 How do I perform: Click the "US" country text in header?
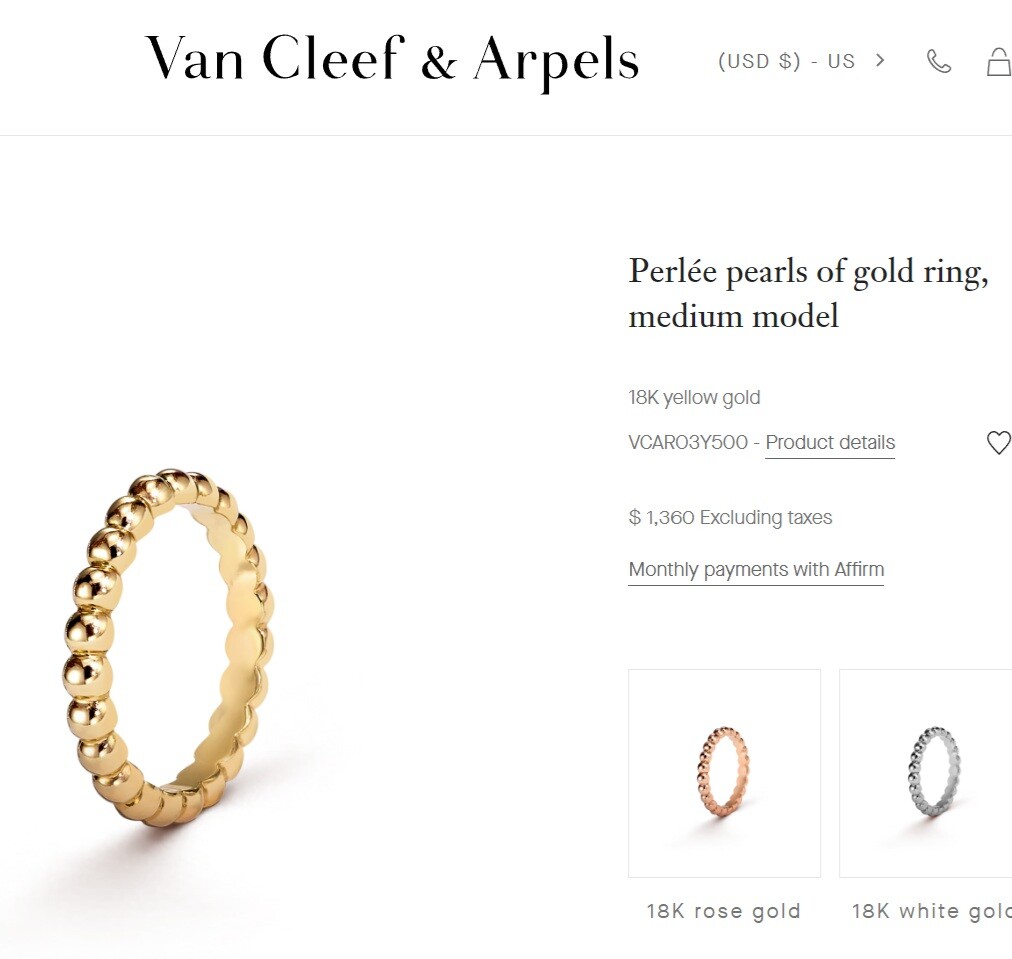pyautogui.click(x=841, y=61)
